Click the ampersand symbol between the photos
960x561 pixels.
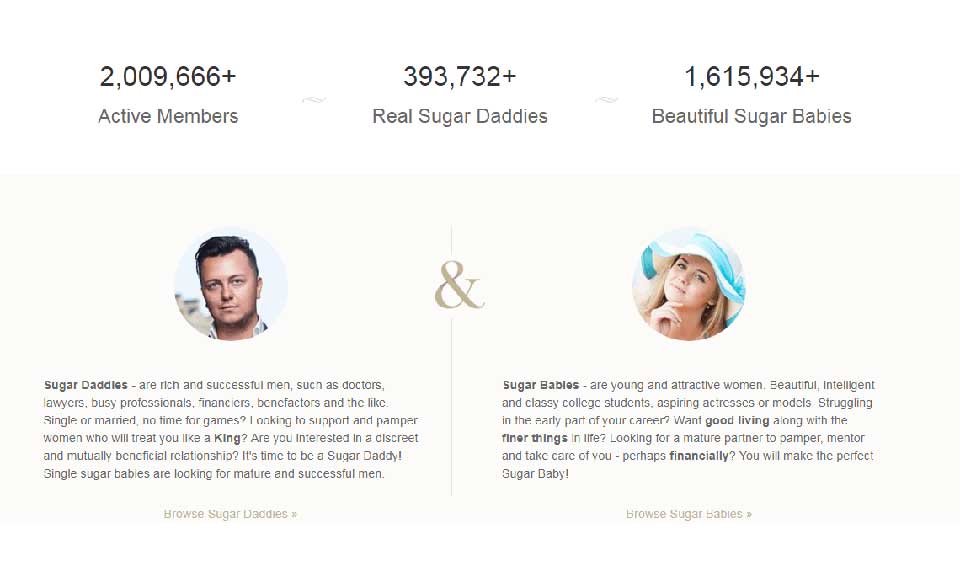click(x=459, y=286)
